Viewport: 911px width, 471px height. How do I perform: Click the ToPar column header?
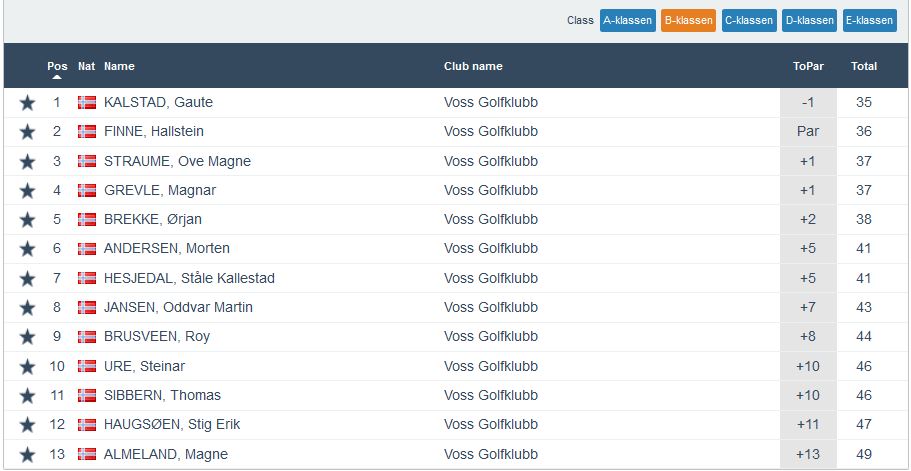point(808,67)
